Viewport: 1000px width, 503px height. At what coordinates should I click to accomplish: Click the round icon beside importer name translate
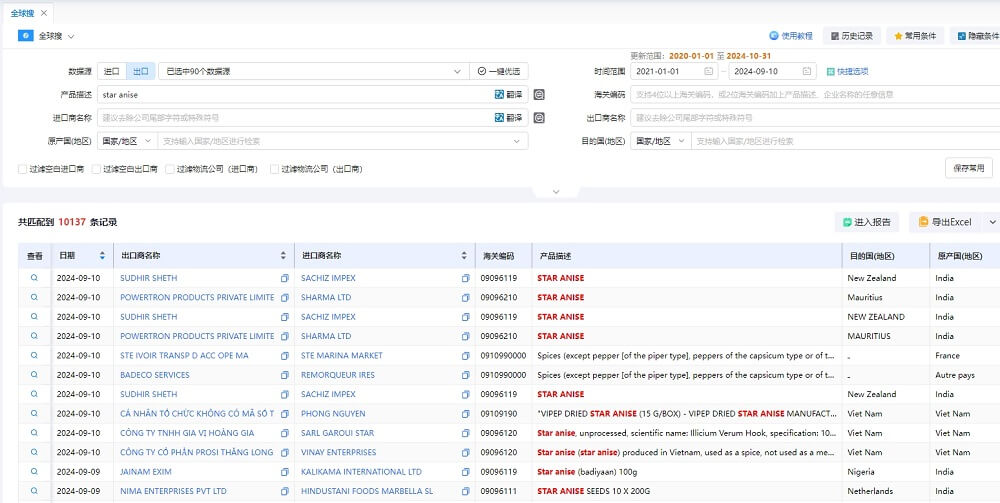539,118
